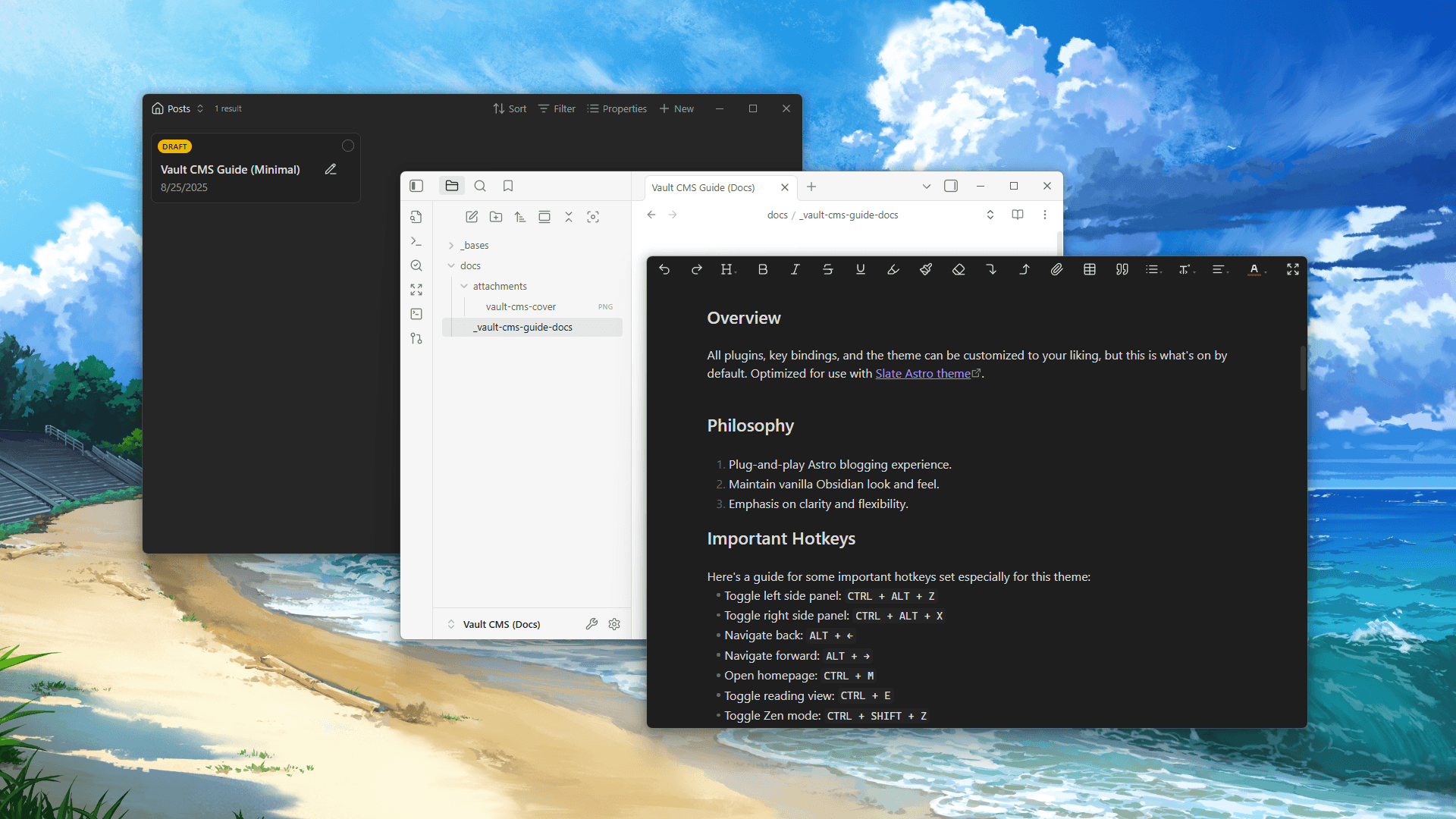
Task: Insert a table using the toolbar icon
Action: (x=1090, y=269)
